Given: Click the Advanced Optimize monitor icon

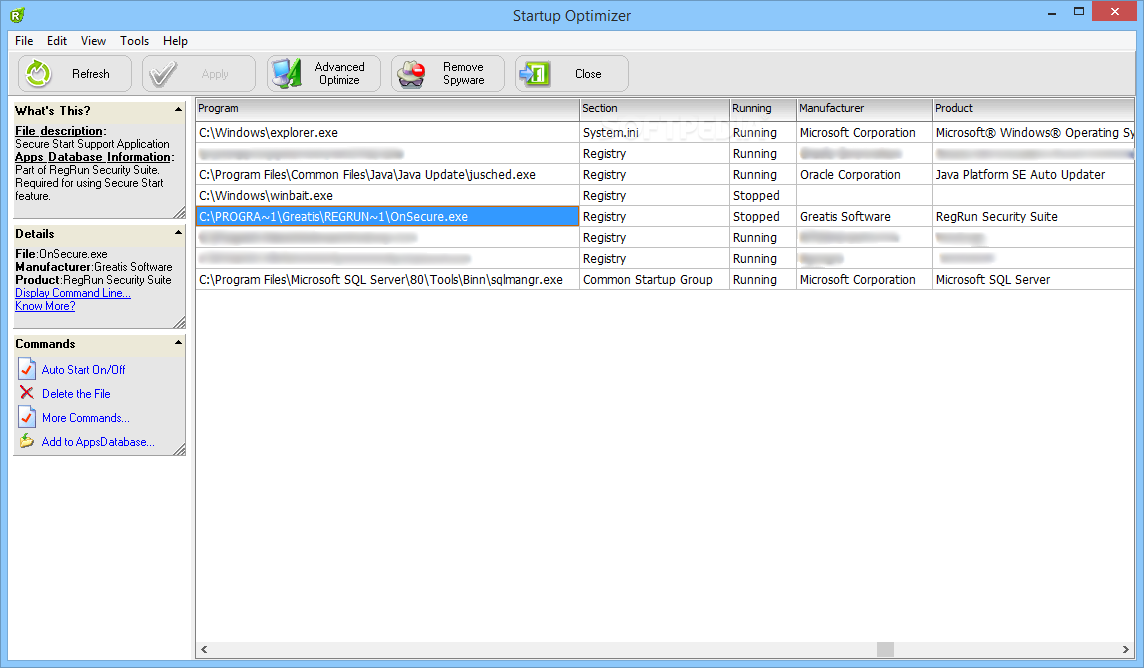Looking at the screenshot, I should (287, 74).
